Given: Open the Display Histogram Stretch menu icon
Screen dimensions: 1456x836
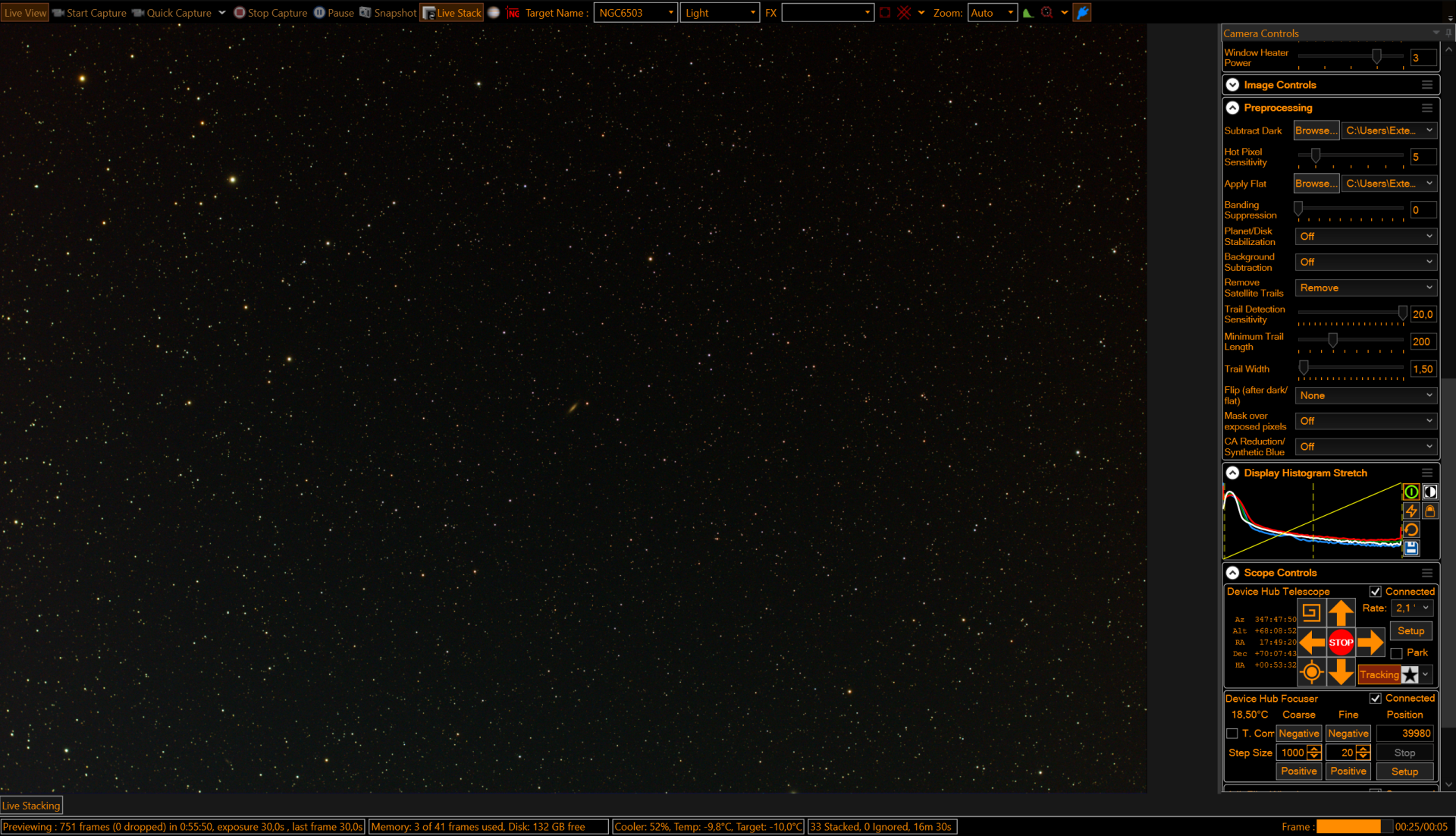Looking at the screenshot, I should pyautogui.click(x=1427, y=473).
